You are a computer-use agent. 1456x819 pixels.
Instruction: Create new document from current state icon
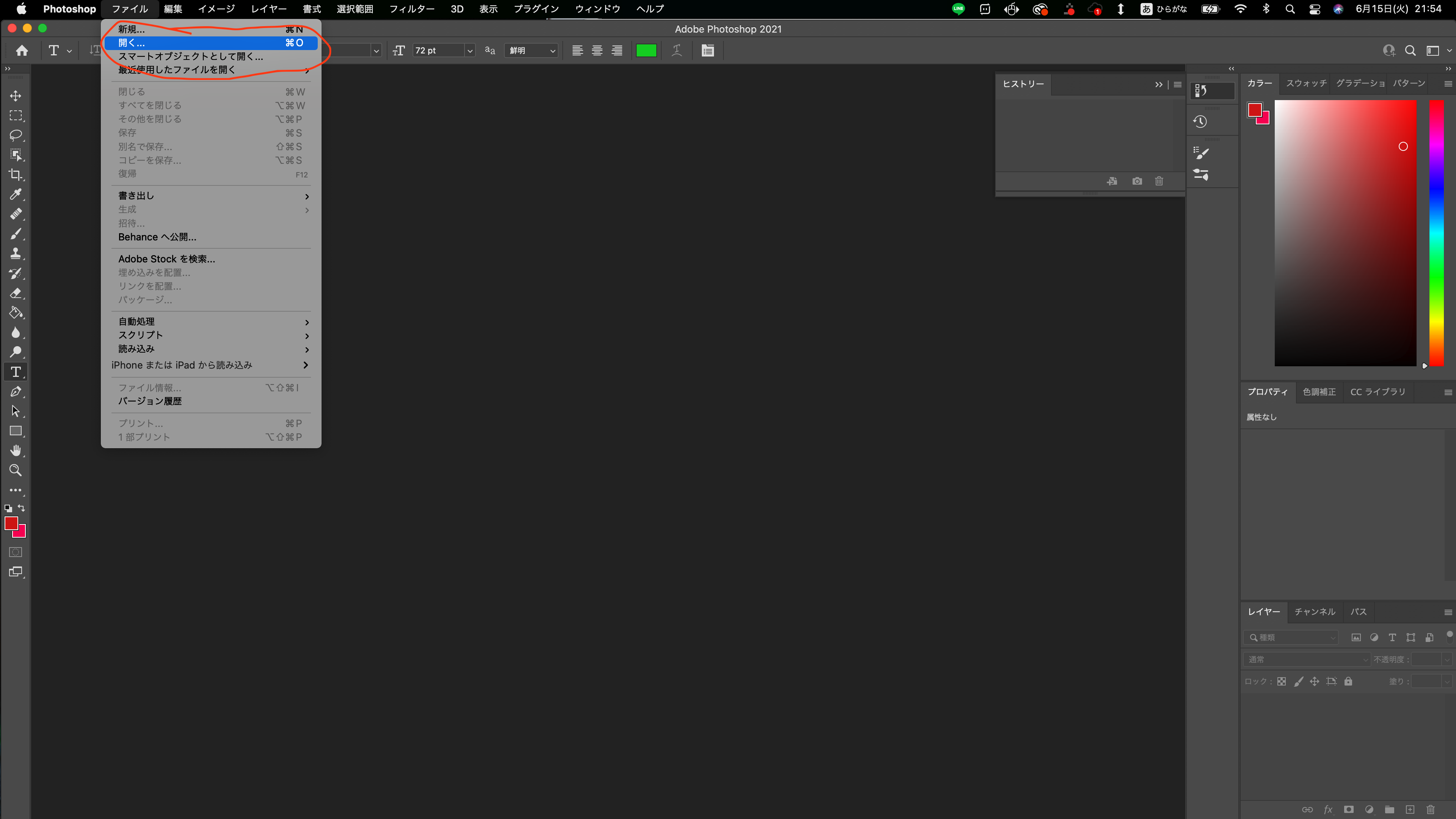[1112, 181]
